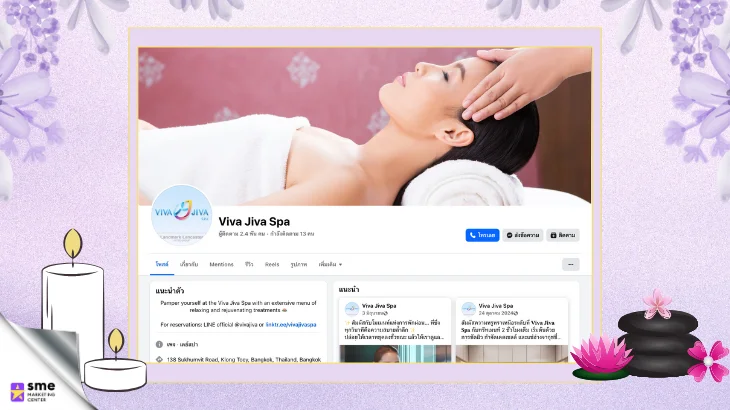The width and height of the screenshot is (730, 410).
Task: Click the Follow button with bookmark icon
Action: (563, 235)
